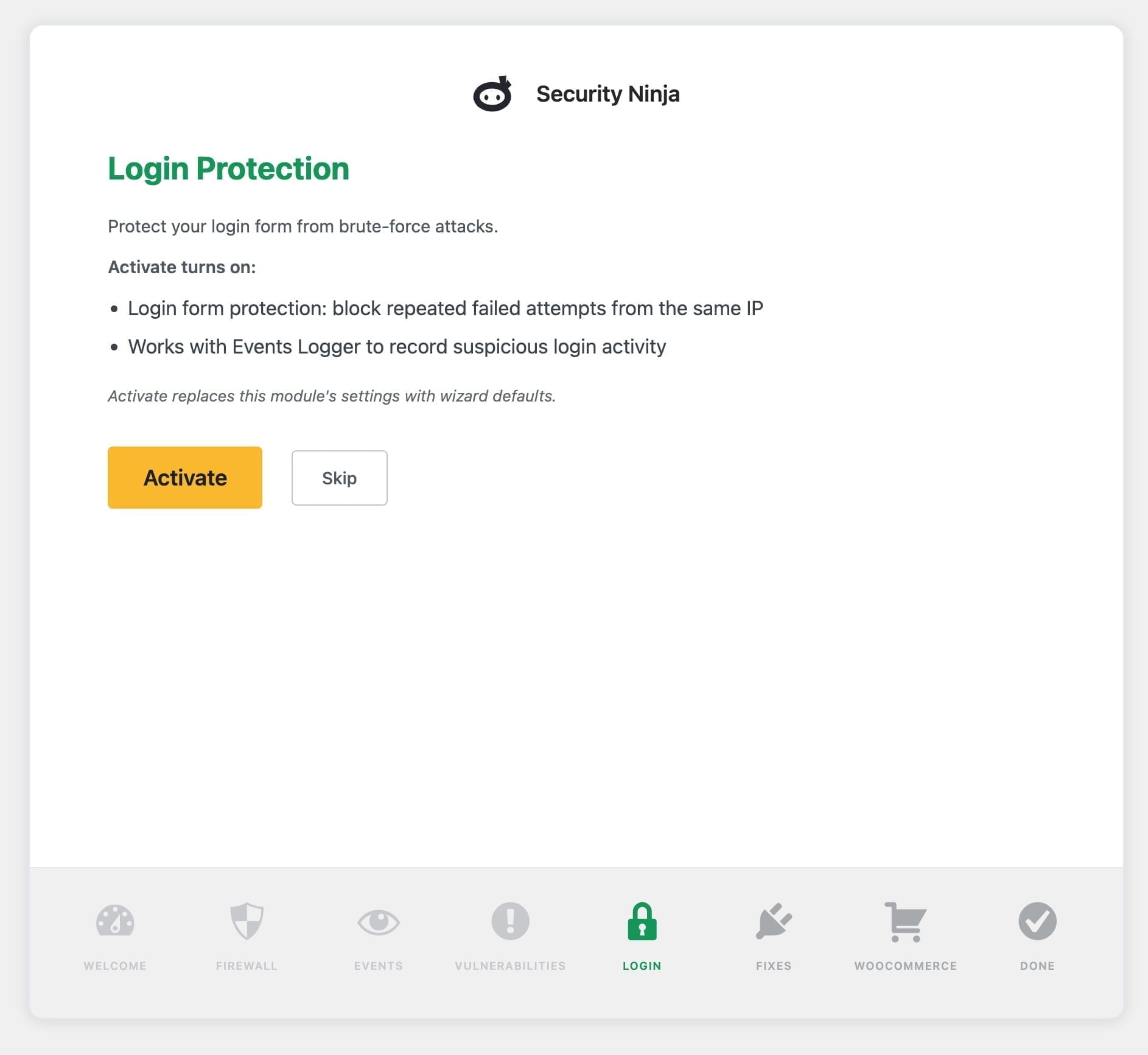The height and width of the screenshot is (1055, 1148).
Task: Open the VULNERABILITIES step label
Action: (510, 966)
